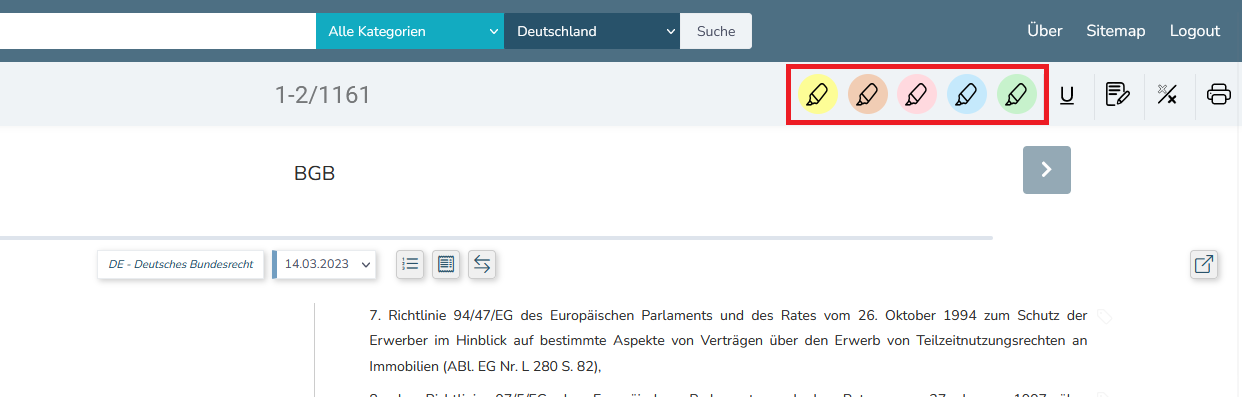Click the BGB document title
1242x397 pixels.
point(314,173)
